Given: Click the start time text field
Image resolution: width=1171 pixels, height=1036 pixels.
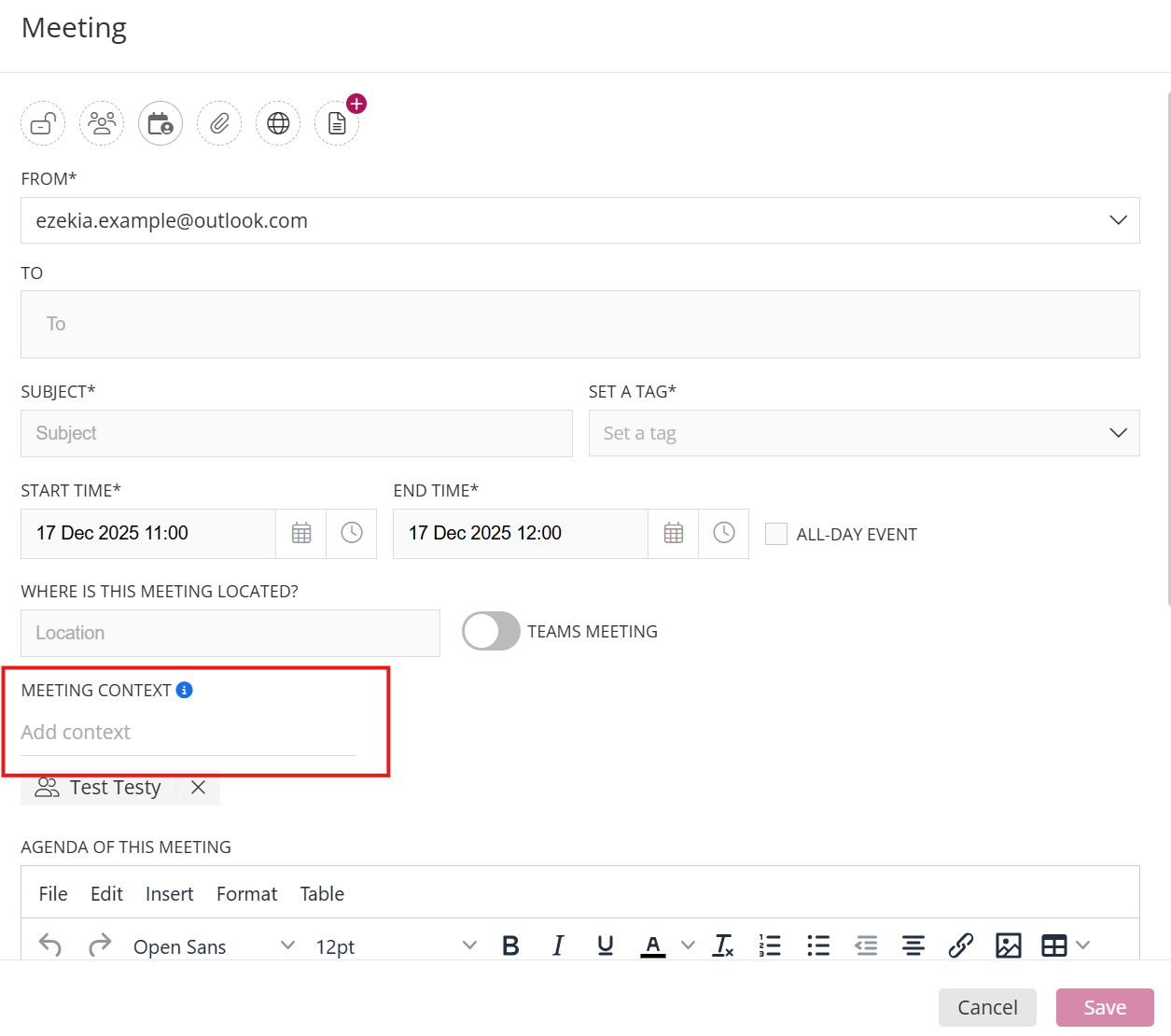Looking at the screenshot, I should tap(148, 533).
